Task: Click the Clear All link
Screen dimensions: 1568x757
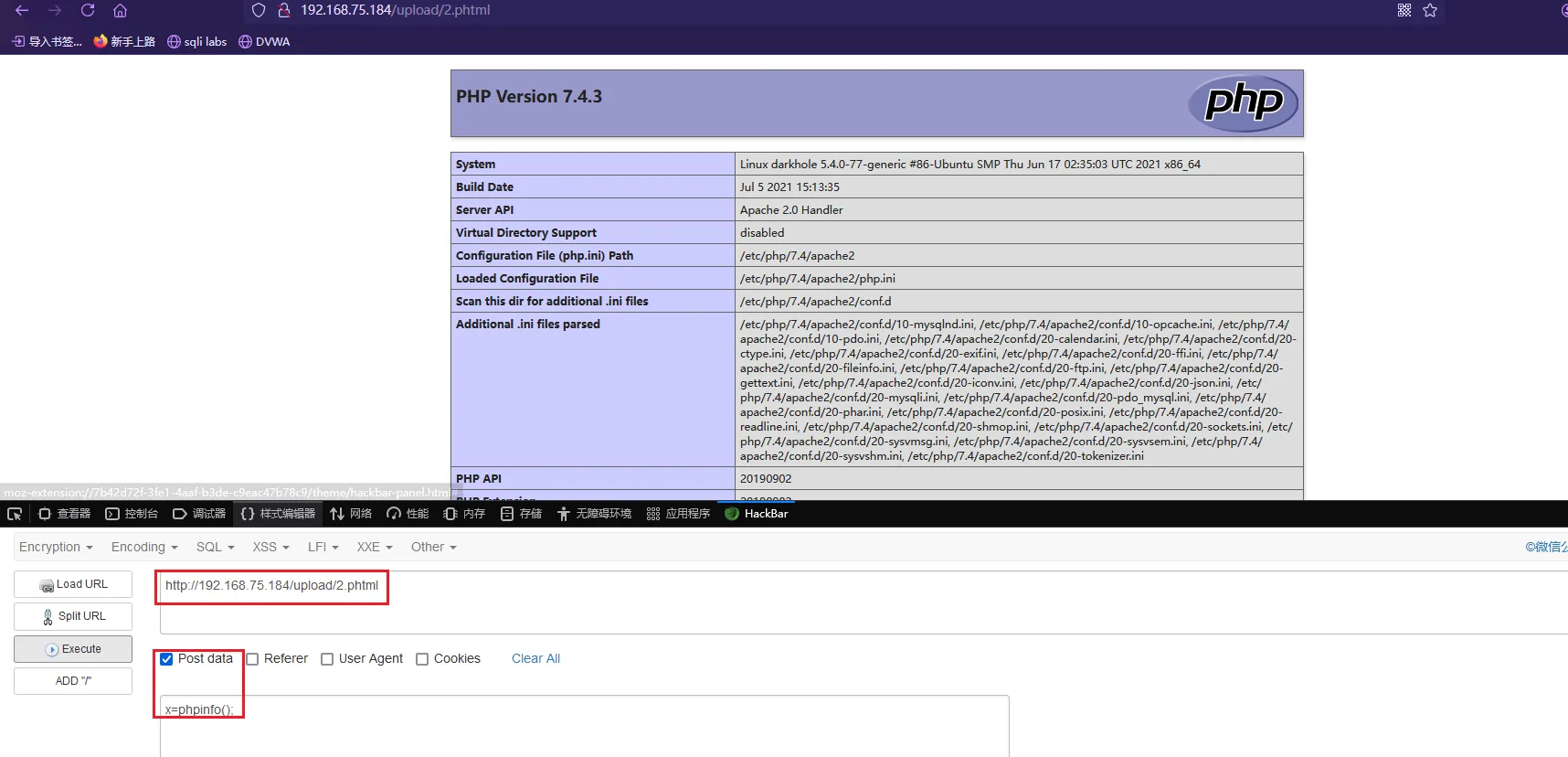Action: point(535,658)
